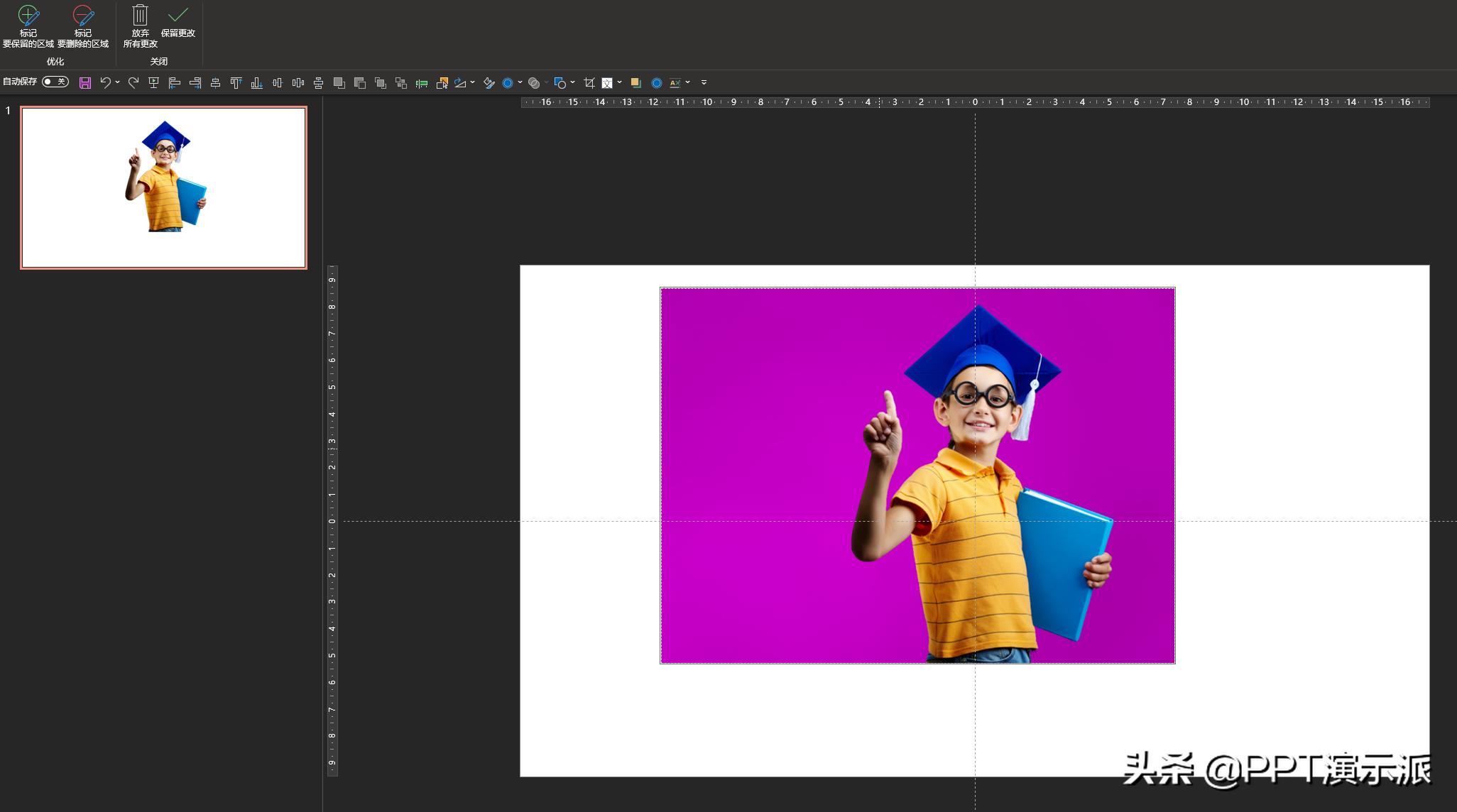Click the shape fill color swatch icon

click(x=635, y=83)
